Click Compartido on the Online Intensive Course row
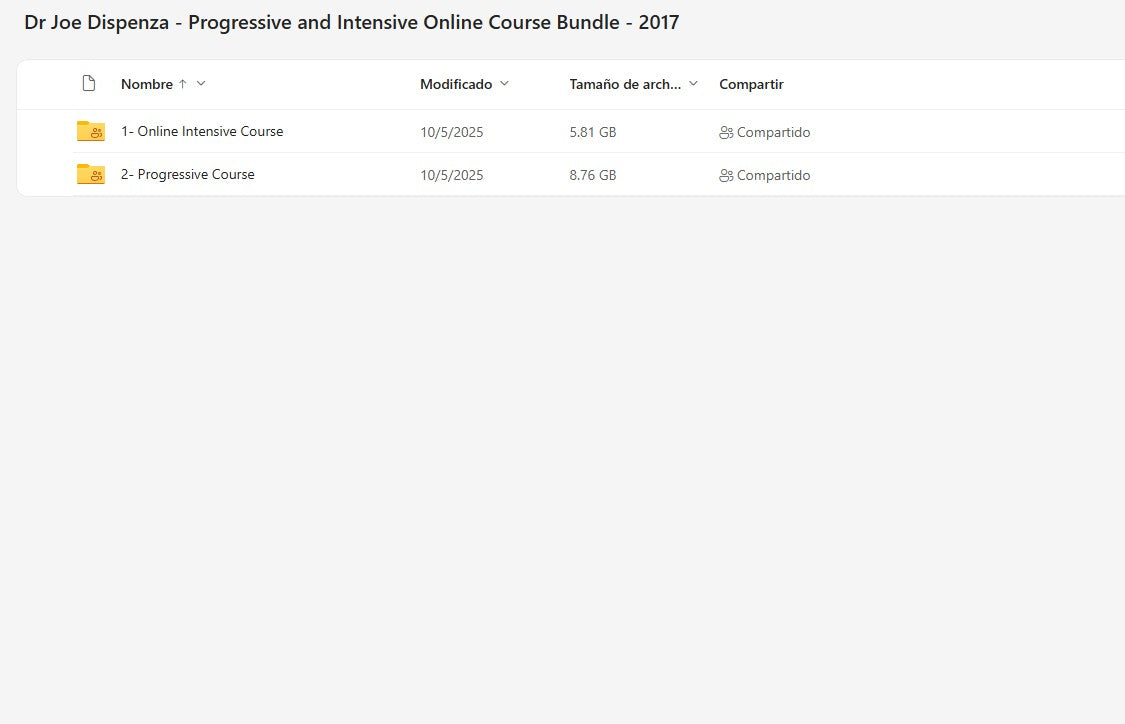The image size is (1125, 724). click(x=773, y=132)
